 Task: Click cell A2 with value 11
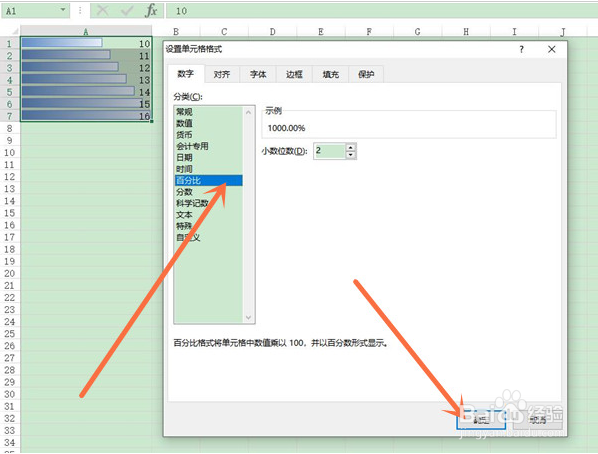click(x=86, y=55)
